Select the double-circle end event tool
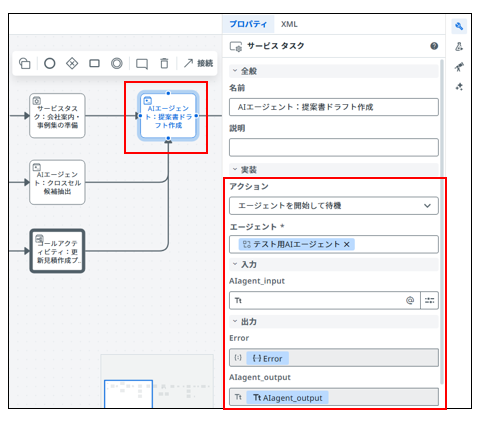482x422 pixels. point(117,63)
